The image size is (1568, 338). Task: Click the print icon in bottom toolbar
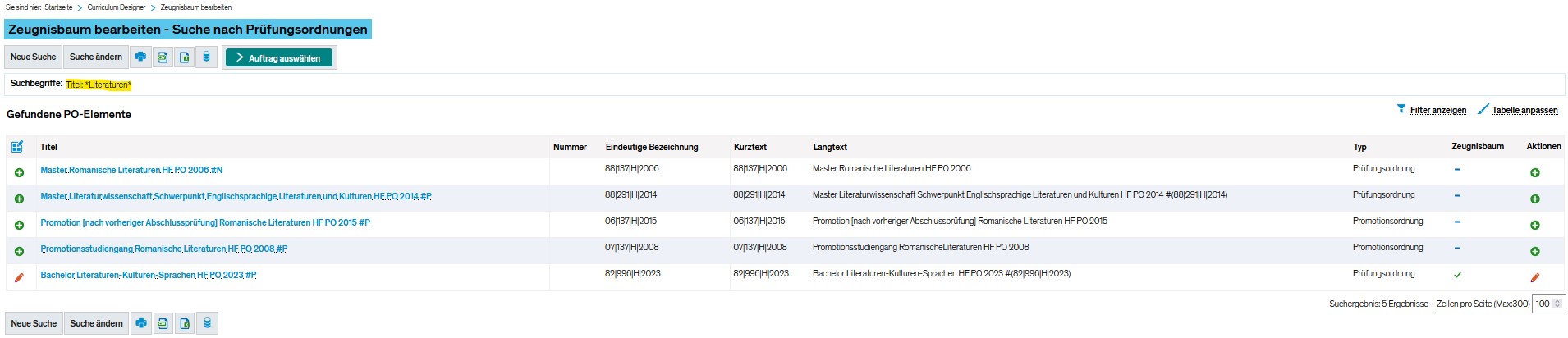pos(141,324)
